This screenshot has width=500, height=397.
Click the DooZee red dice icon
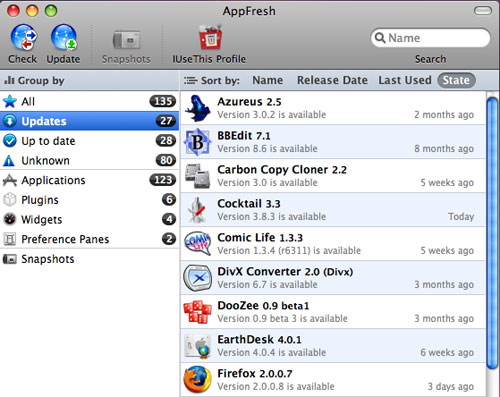click(198, 312)
